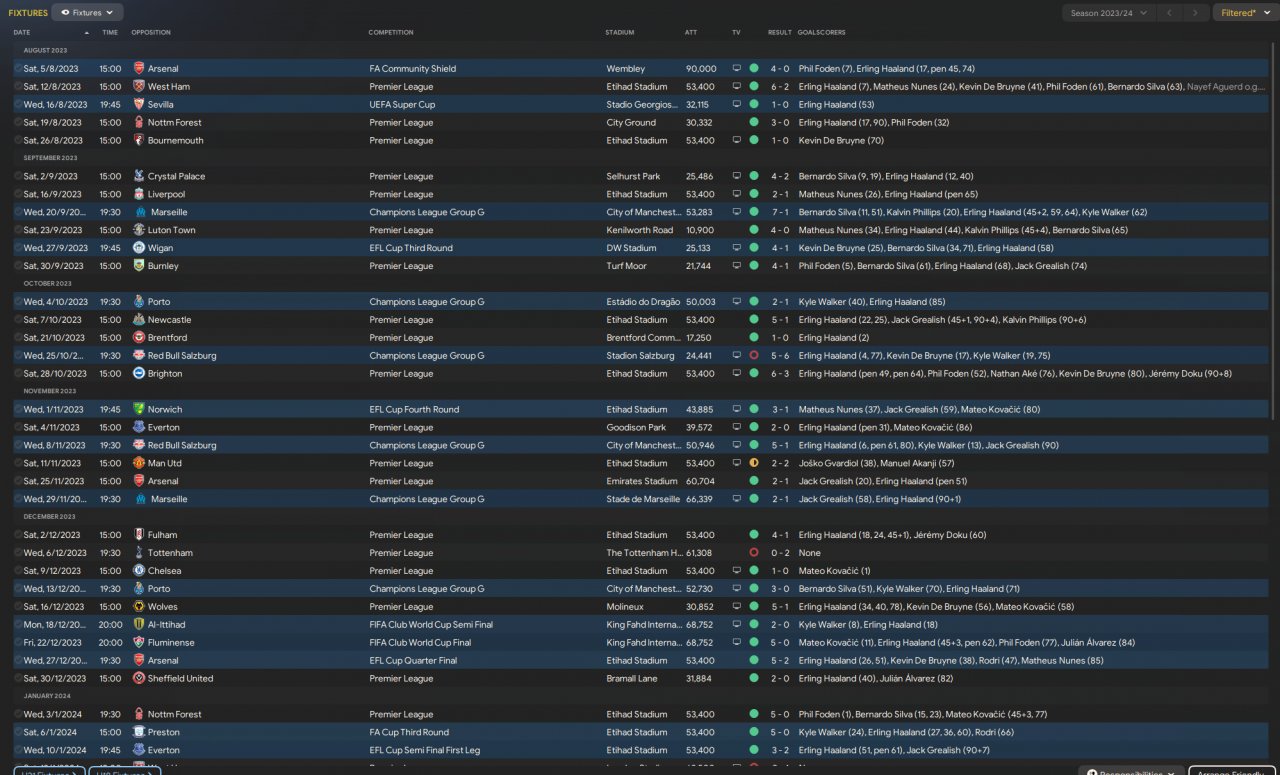This screenshot has width=1280, height=775.
Task: Select the Al-Ittihad crest icon
Action: point(138,625)
